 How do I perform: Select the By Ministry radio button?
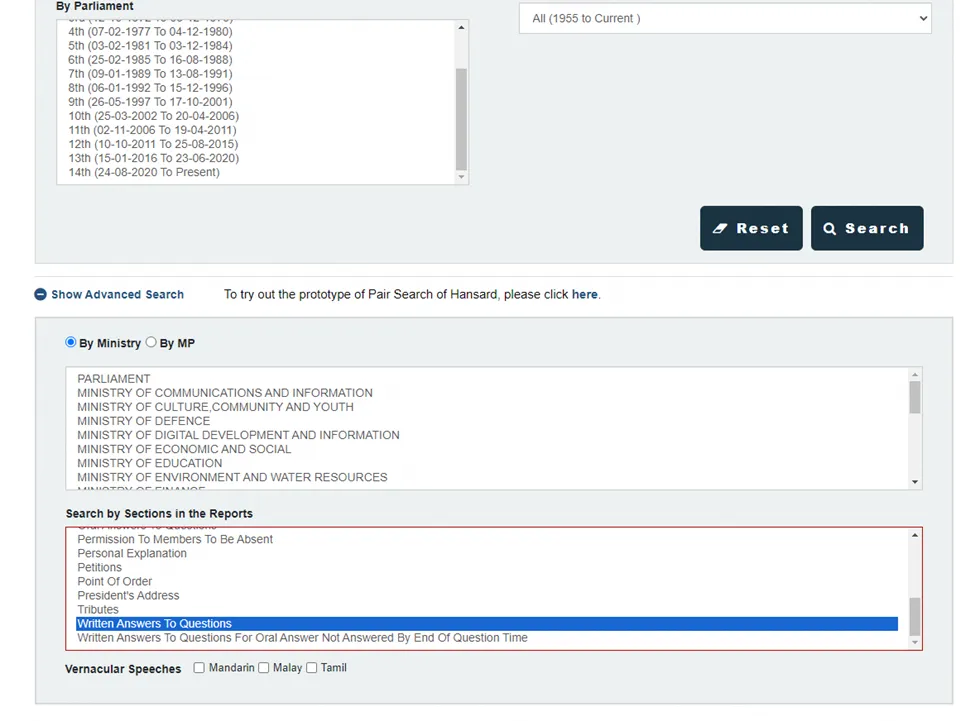[x=71, y=342]
